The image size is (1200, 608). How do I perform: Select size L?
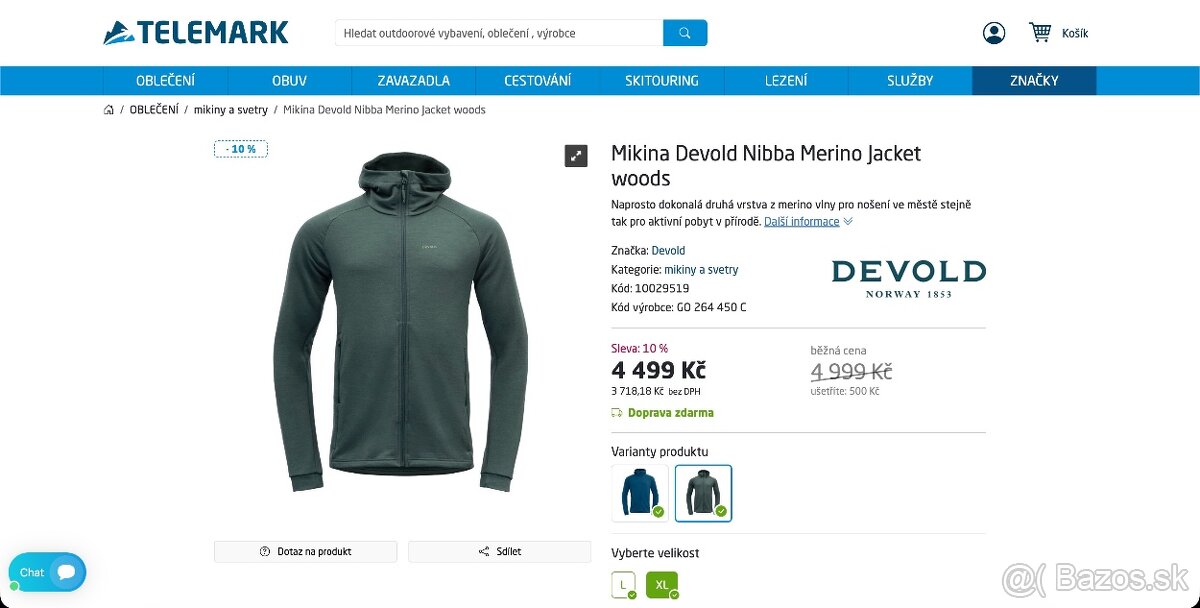click(x=622, y=584)
